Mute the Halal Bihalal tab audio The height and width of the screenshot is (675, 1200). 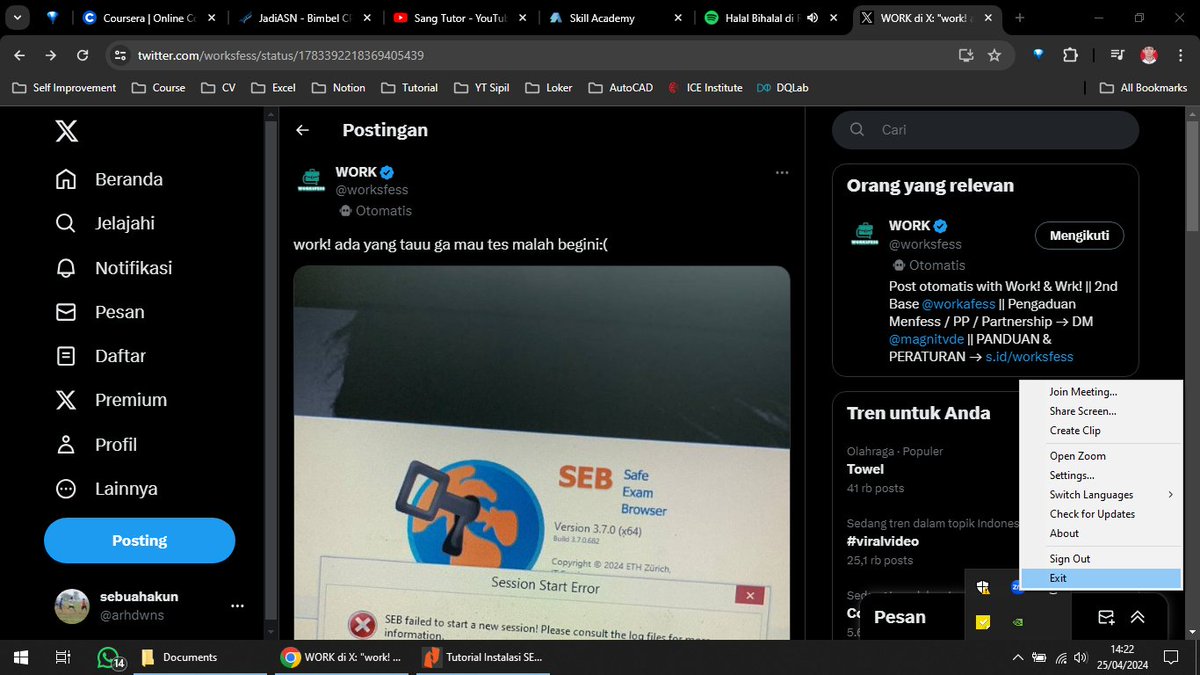(x=812, y=18)
